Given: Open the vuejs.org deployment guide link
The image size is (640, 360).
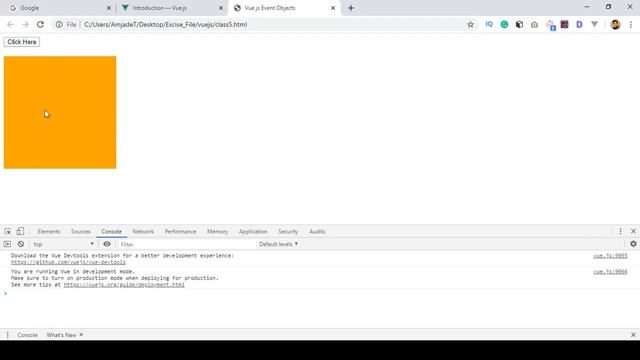Looking at the screenshot, I should (x=124, y=284).
